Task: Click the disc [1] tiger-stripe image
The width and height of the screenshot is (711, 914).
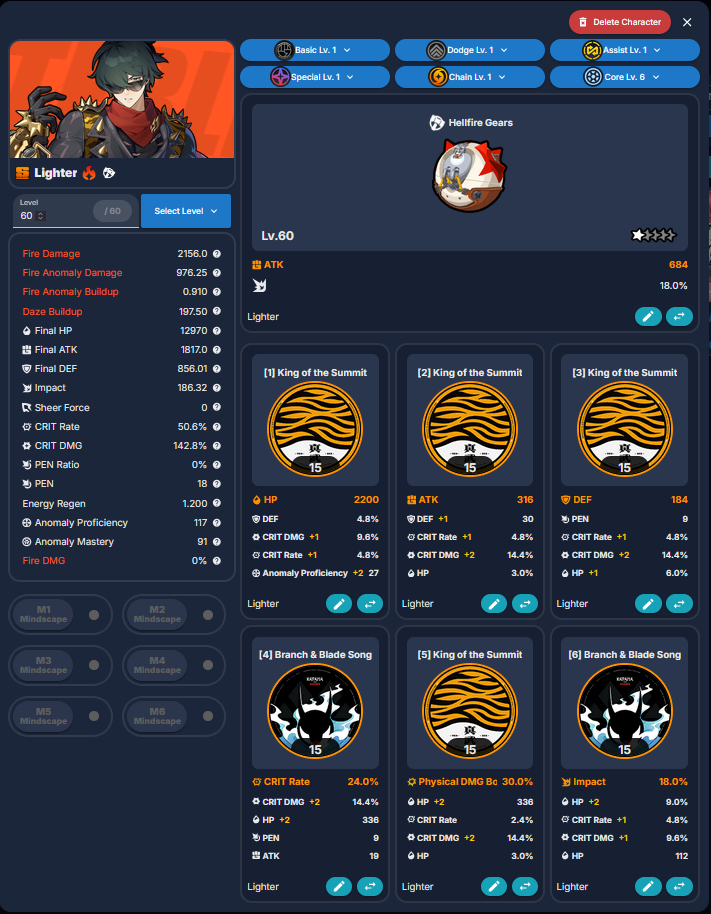Action: pyautogui.click(x=315, y=429)
